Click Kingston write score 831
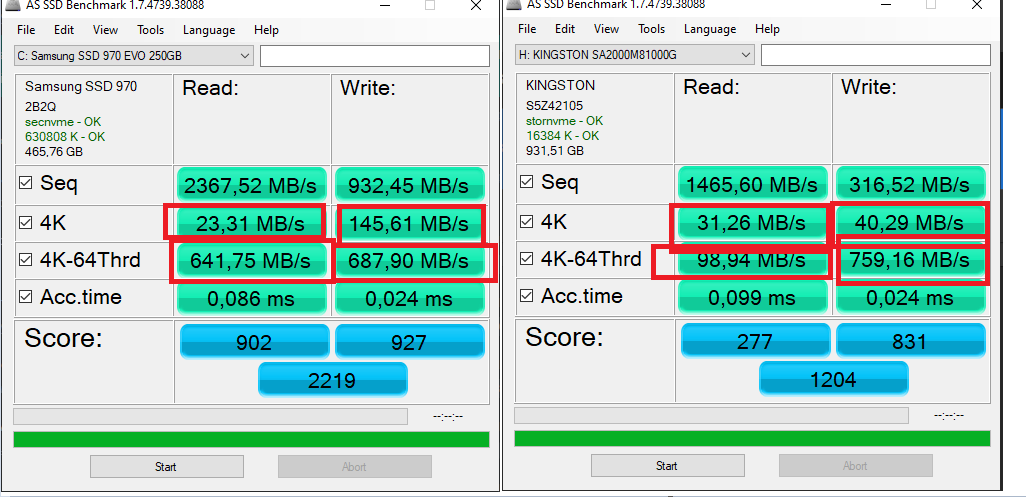The height and width of the screenshot is (497, 1026). tap(911, 339)
